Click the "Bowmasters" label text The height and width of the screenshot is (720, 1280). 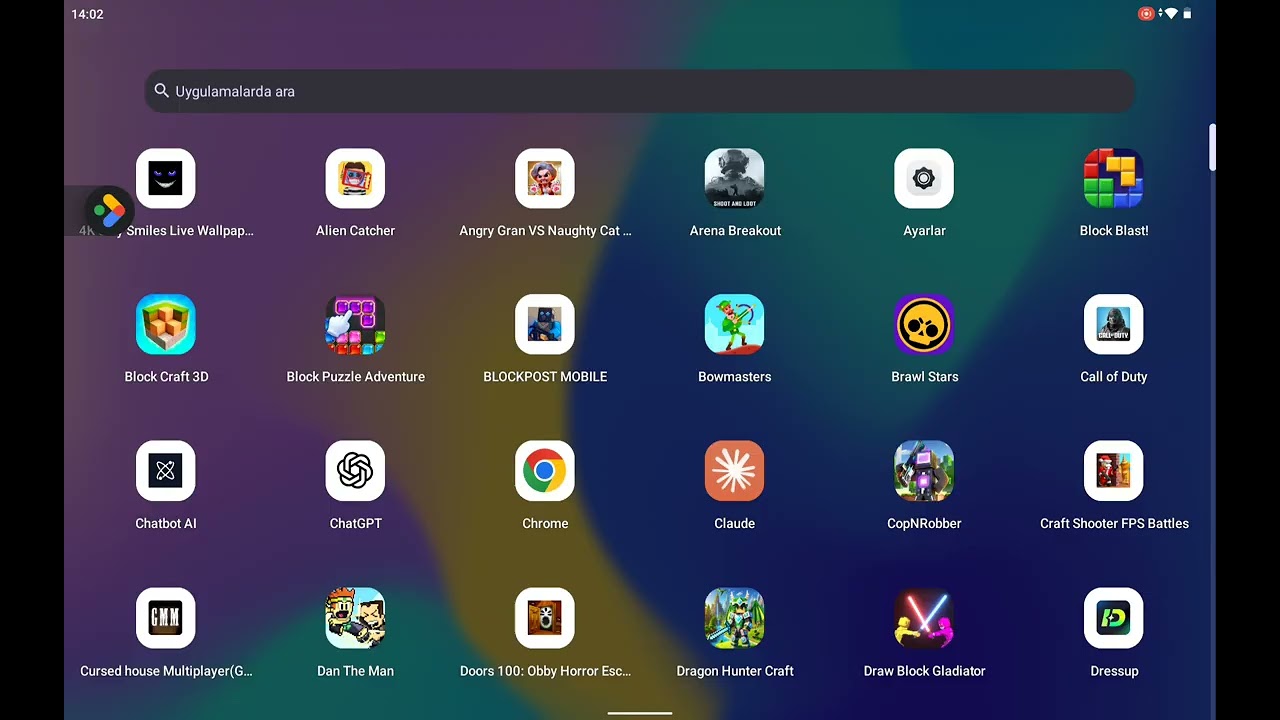tap(735, 377)
